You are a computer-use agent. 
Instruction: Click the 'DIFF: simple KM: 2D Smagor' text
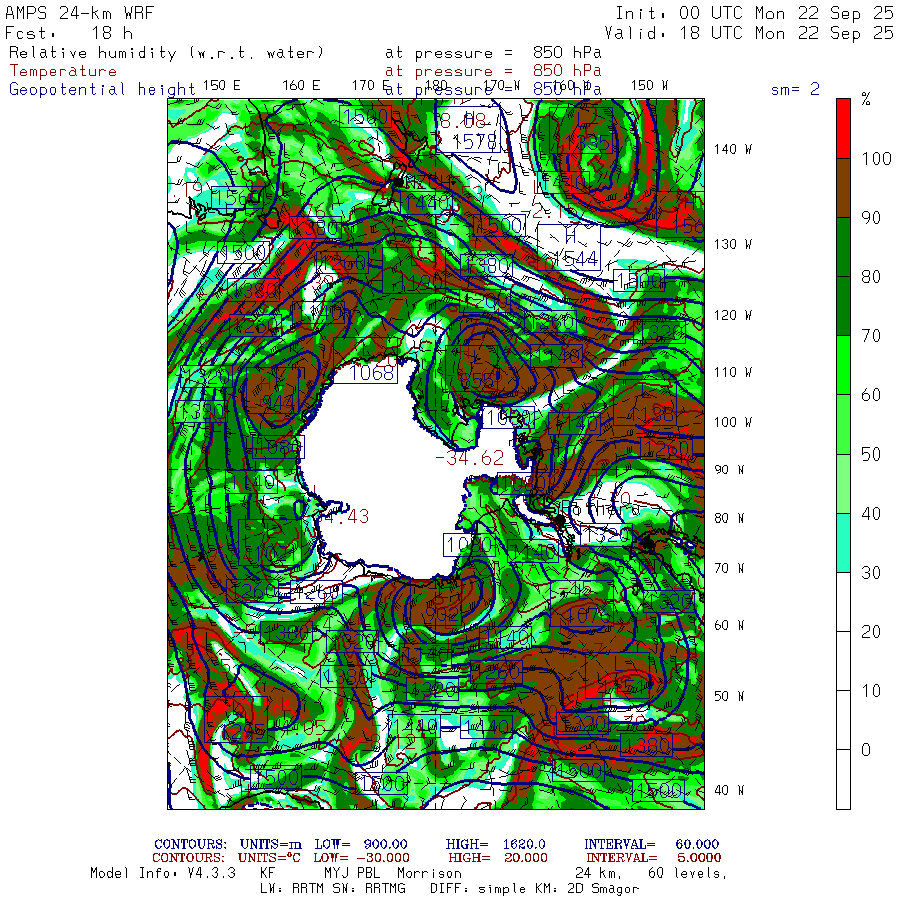pos(534,889)
